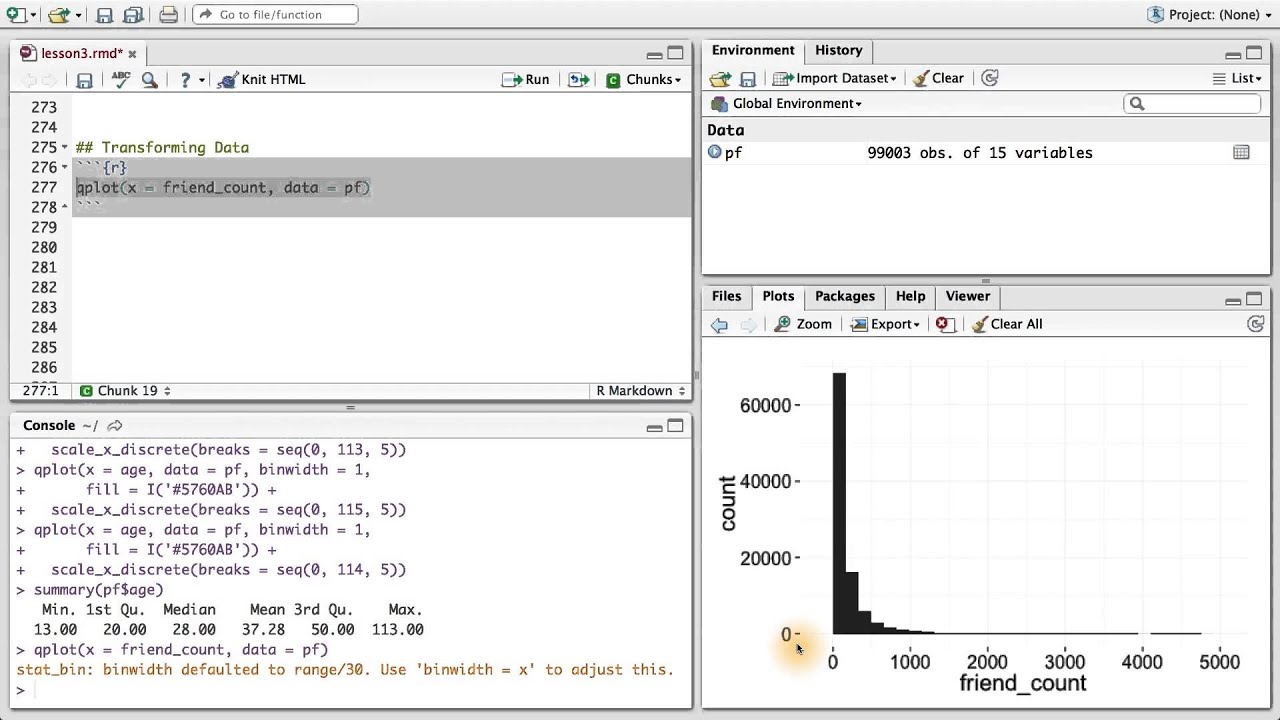
Task: Open the Project (None) menu
Action: coord(1209,15)
